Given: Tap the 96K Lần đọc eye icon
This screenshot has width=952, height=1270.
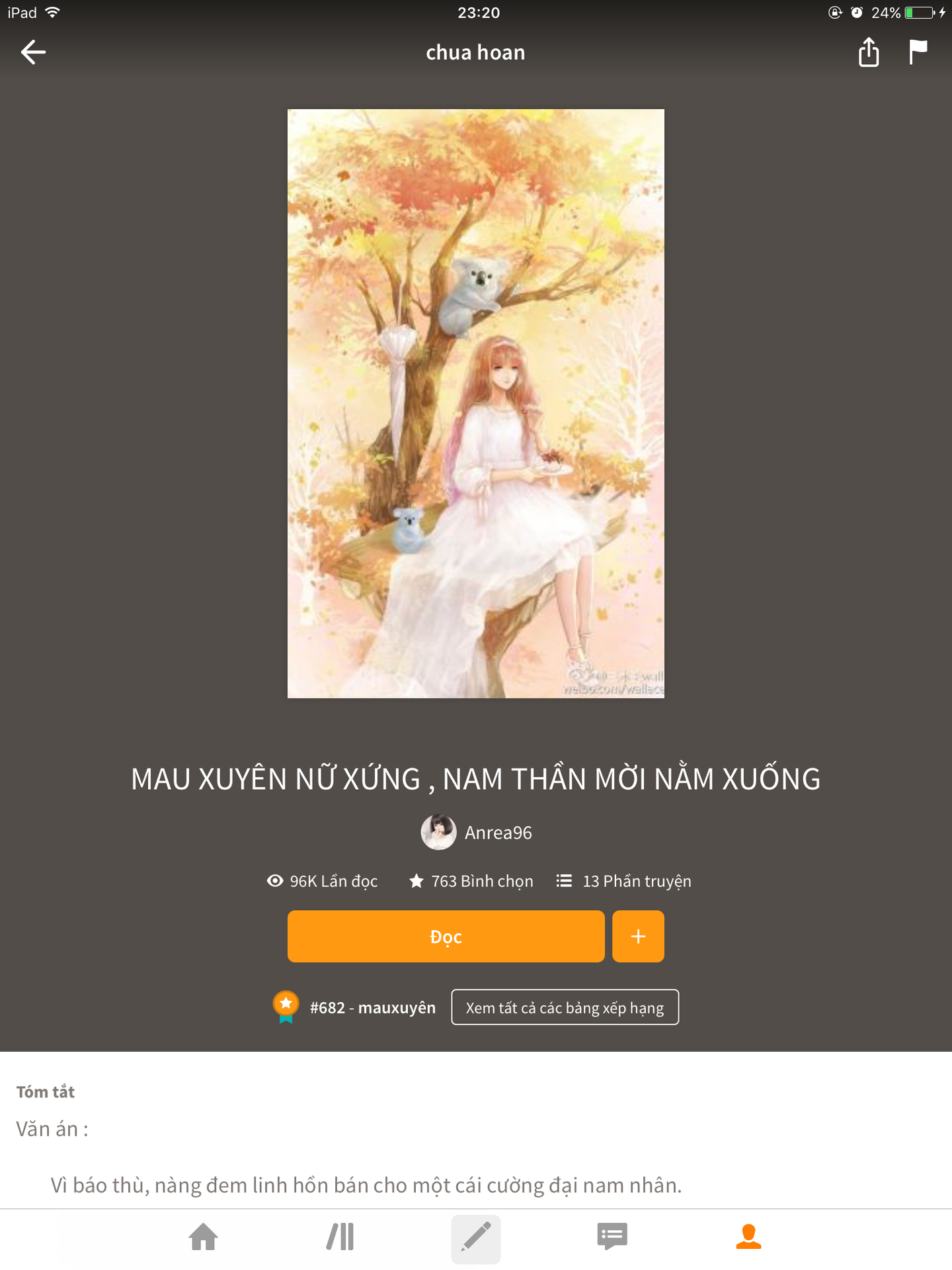Looking at the screenshot, I should pyautogui.click(x=275, y=881).
